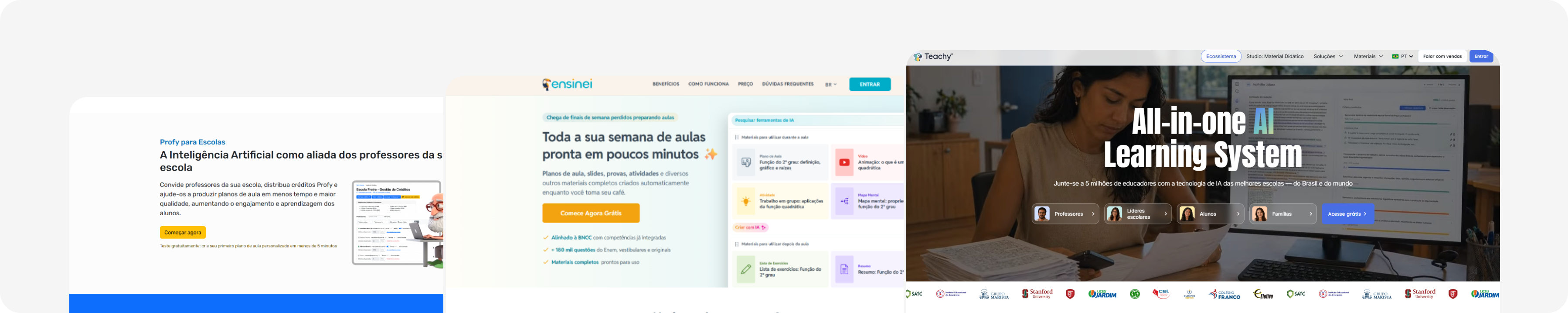Open Benefícios in ensinei navigation
This screenshot has width=1568, height=313.
tap(666, 84)
